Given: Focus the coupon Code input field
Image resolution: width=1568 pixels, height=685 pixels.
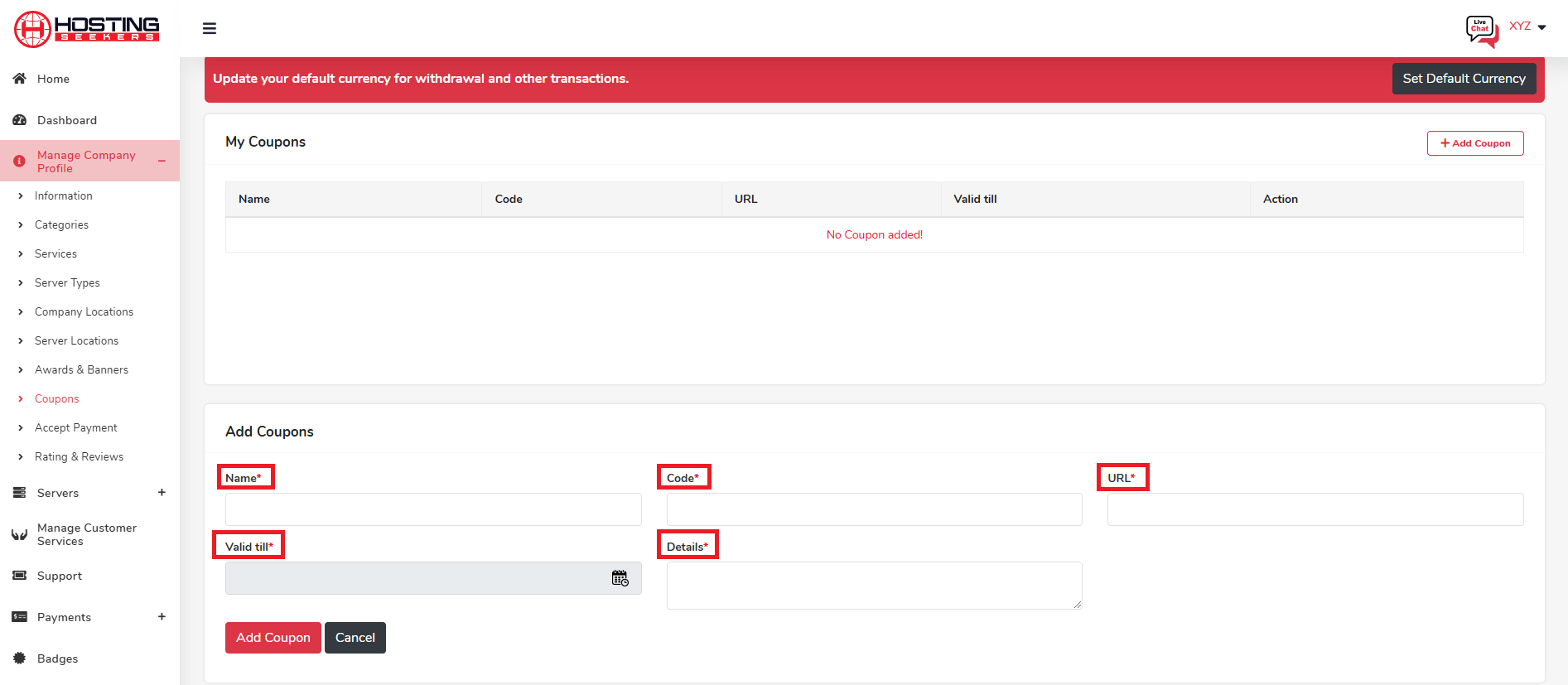Looking at the screenshot, I should (874, 509).
